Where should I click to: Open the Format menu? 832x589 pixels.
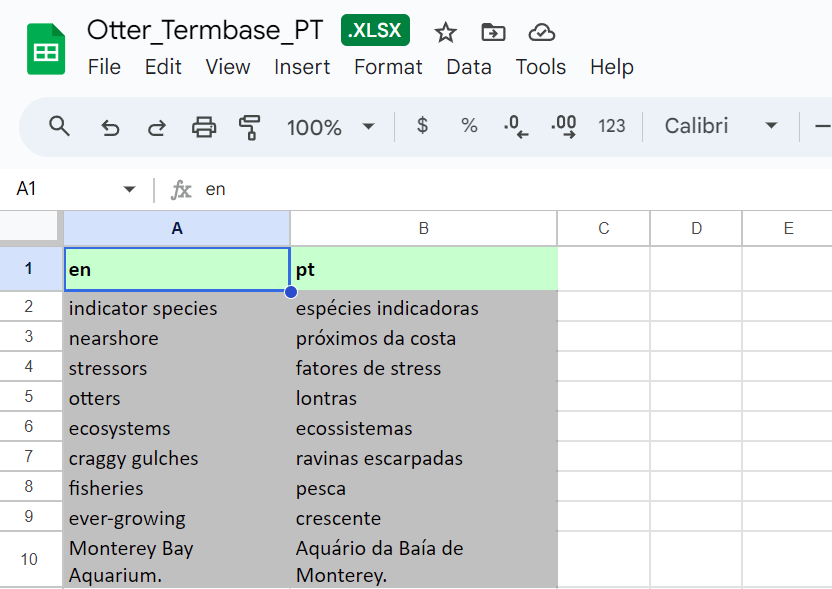coord(388,67)
